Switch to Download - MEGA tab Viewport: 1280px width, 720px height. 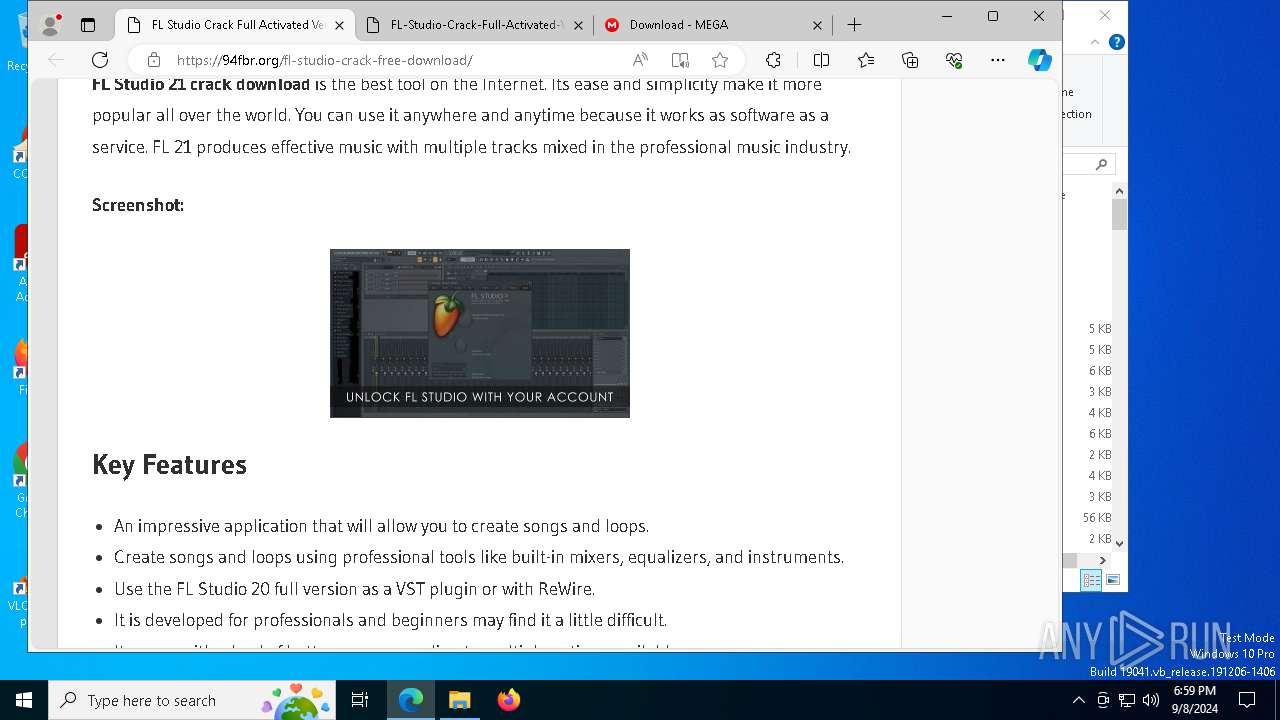click(x=714, y=25)
